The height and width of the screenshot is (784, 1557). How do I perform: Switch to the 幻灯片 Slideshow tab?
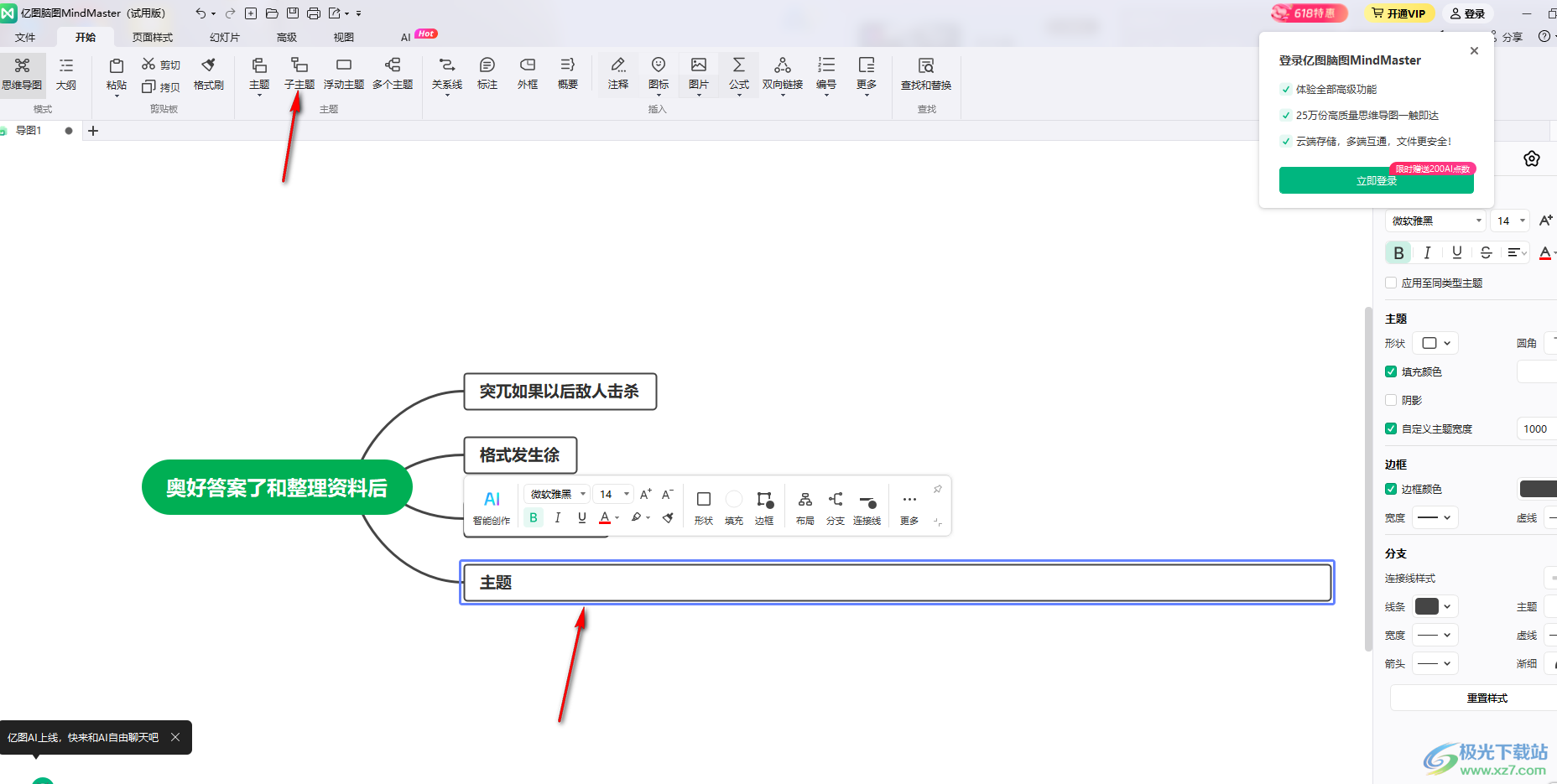coord(225,37)
